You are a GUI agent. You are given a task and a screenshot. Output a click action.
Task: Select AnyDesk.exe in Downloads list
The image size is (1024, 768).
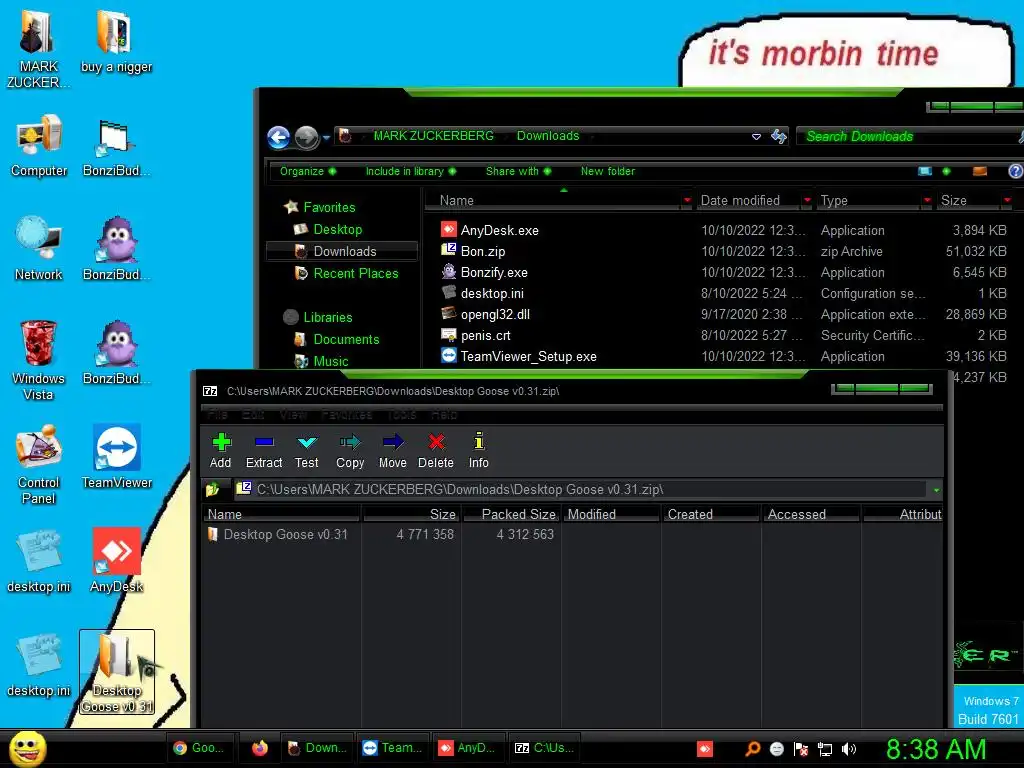(500, 230)
